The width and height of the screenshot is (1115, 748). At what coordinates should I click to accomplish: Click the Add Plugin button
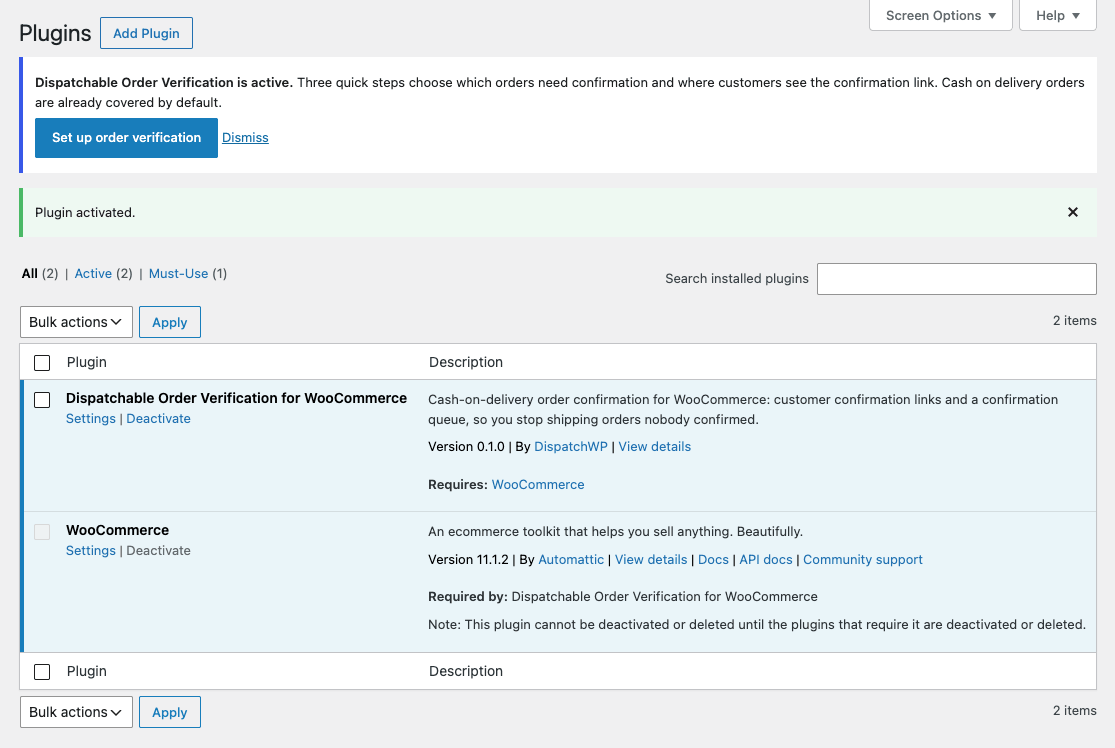tap(146, 33)
